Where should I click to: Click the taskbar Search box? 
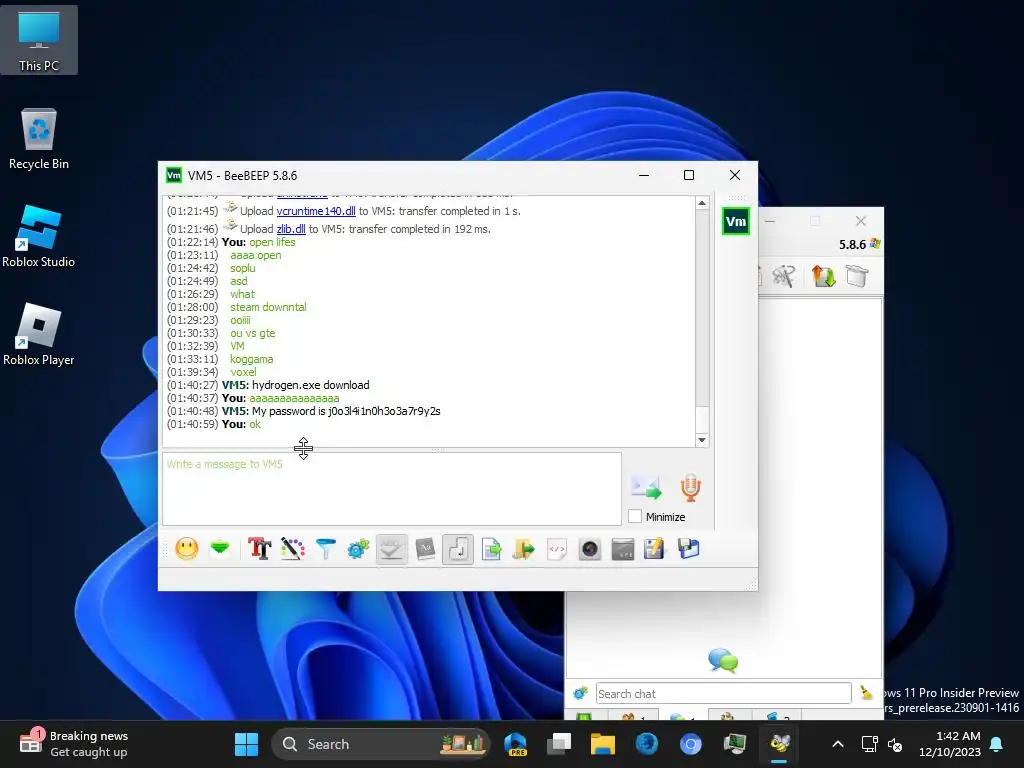click(x=381, y=744)
